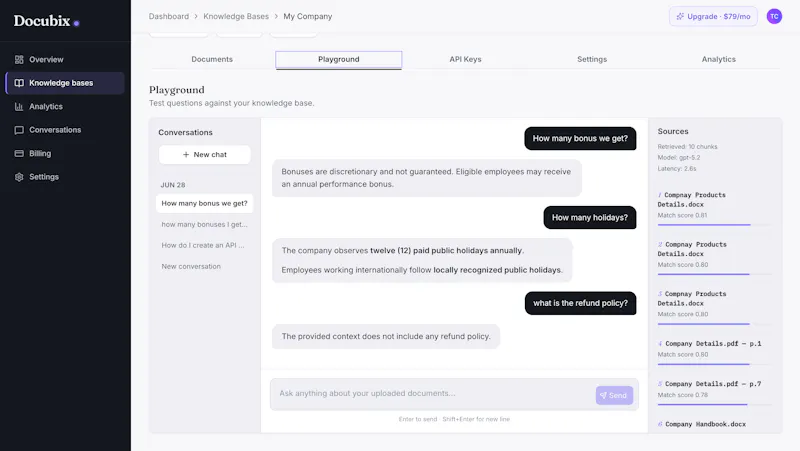Go to Knowledge Bases breadcrumb

pos(236,16)
